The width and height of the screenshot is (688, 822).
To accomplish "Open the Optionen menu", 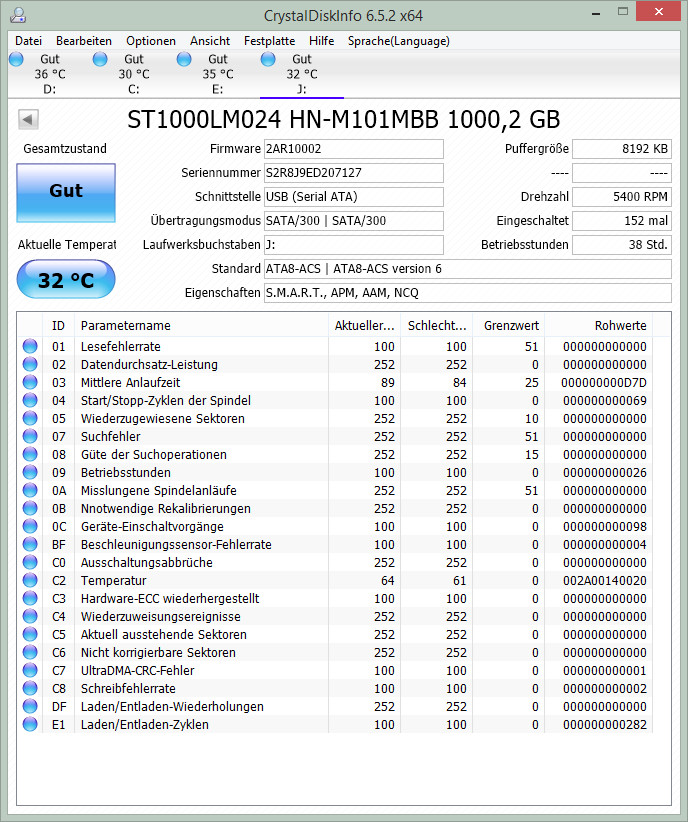I will click(x=151, y=41).
